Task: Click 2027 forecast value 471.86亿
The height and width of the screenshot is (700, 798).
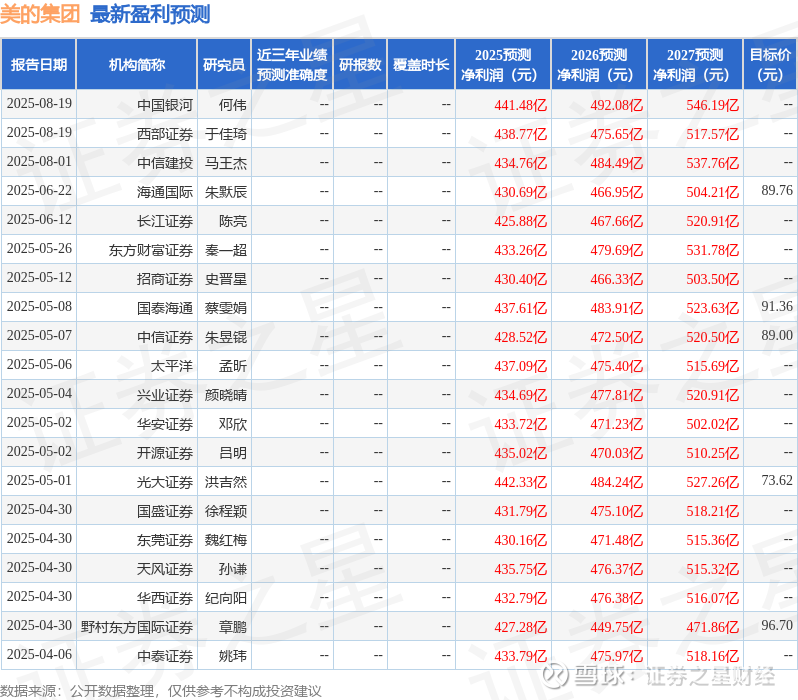Action: point(713,628)
